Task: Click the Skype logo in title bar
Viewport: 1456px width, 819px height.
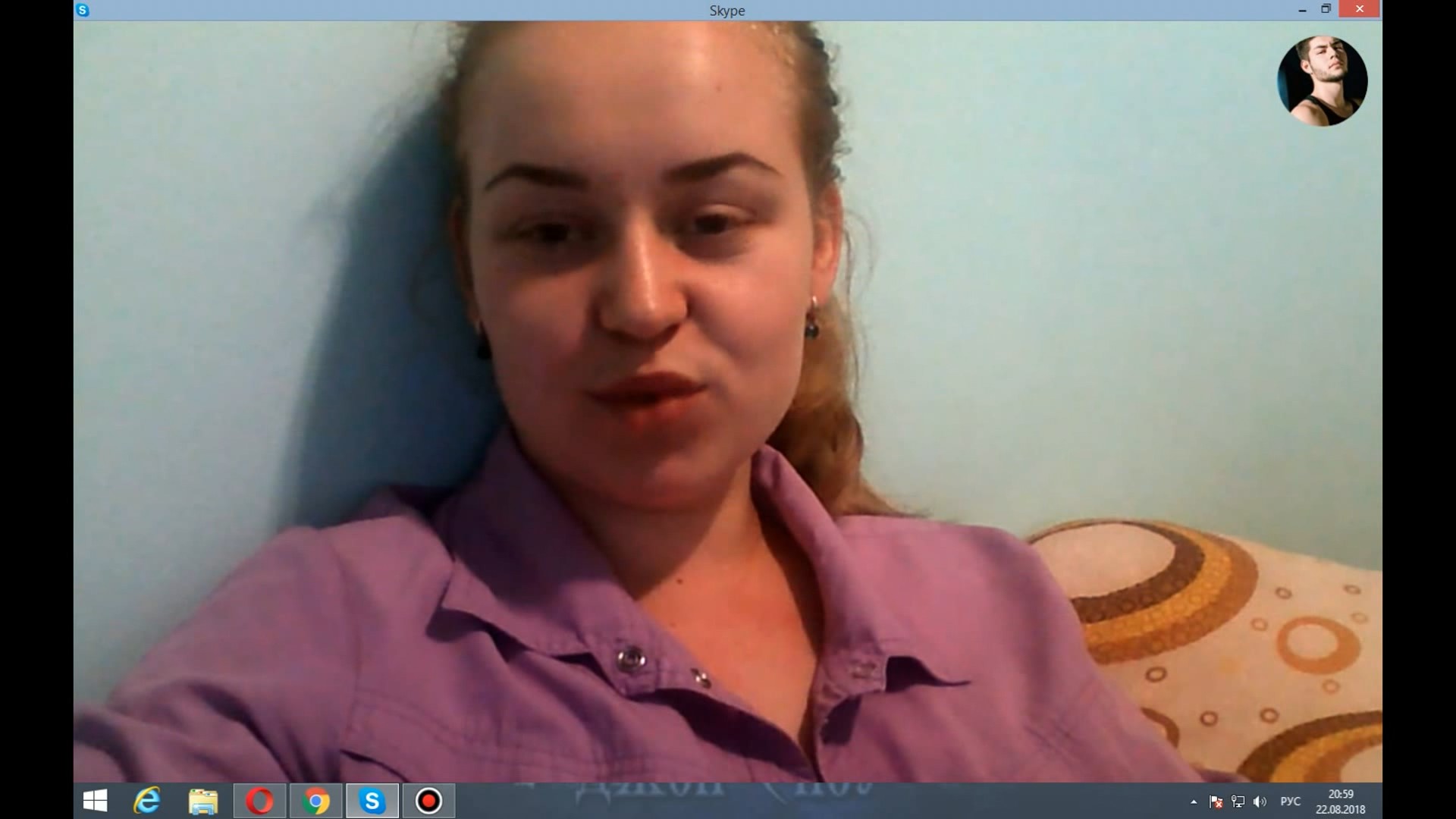Action: [x=83, y=10]
